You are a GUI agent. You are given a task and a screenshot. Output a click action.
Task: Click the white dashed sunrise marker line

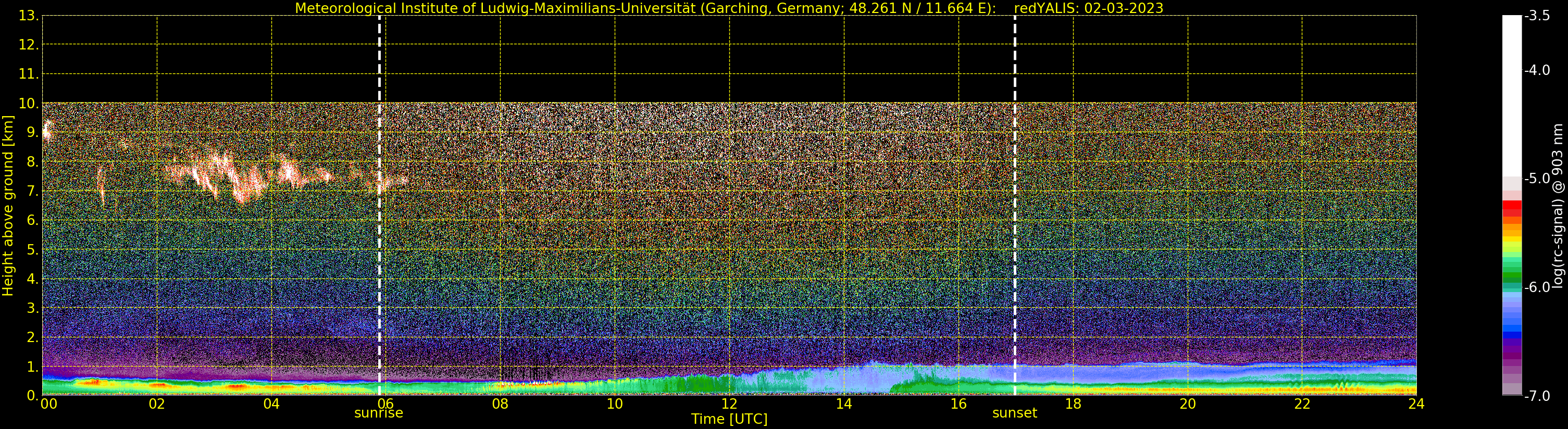pyautogui.click(x=379, y=206)
